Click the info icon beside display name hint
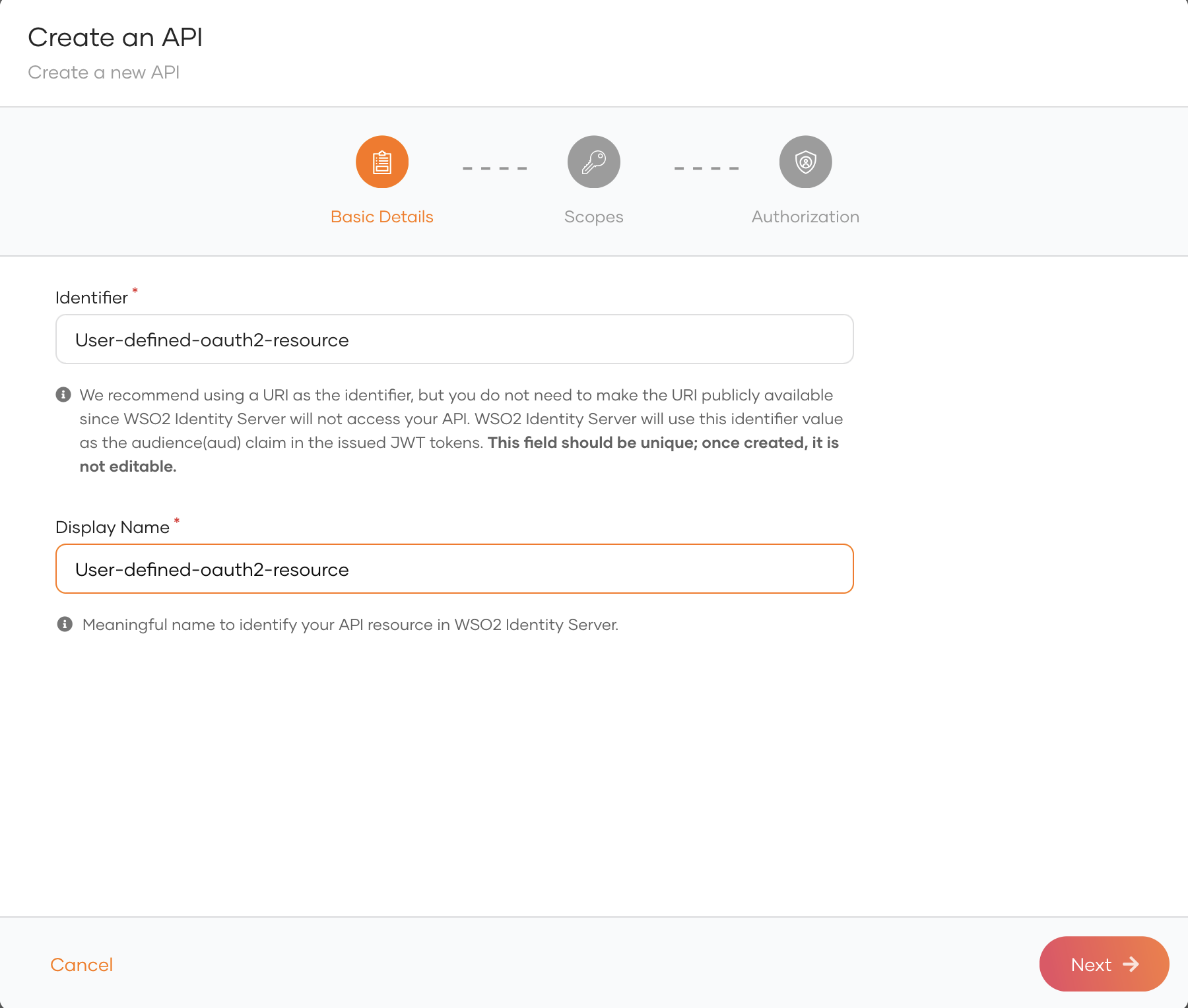Screen dimensions: 1188x1008 tap(65, 624)
